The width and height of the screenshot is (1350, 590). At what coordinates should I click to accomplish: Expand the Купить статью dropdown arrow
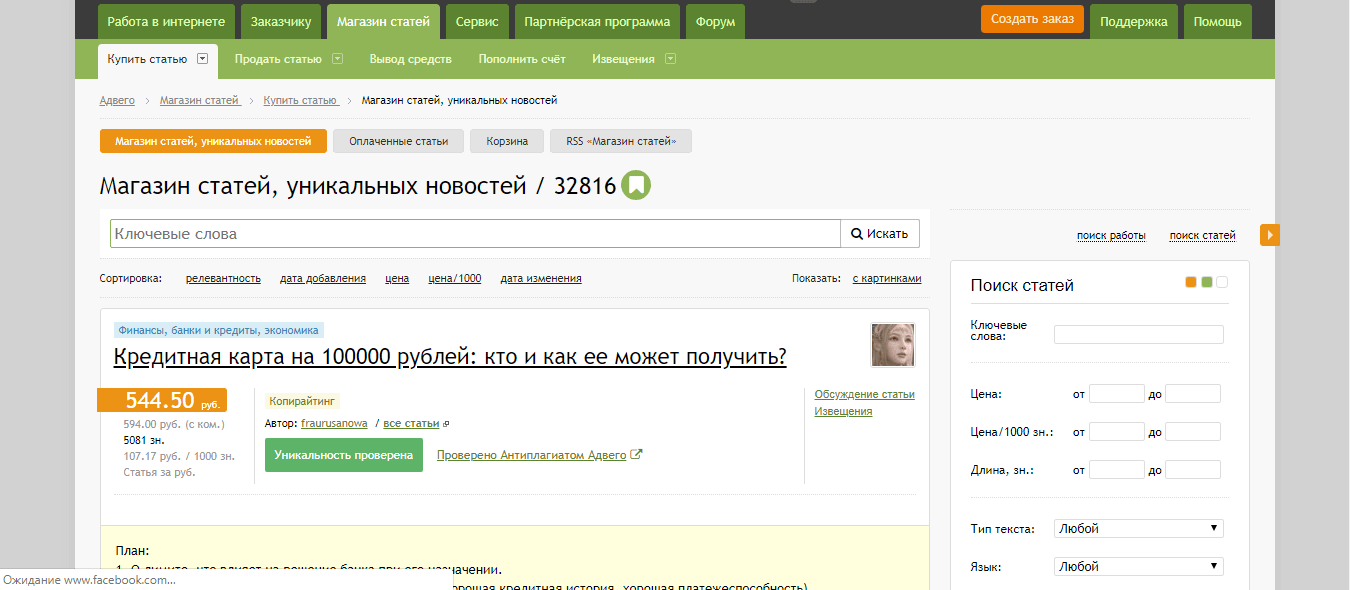click(202, 59)
